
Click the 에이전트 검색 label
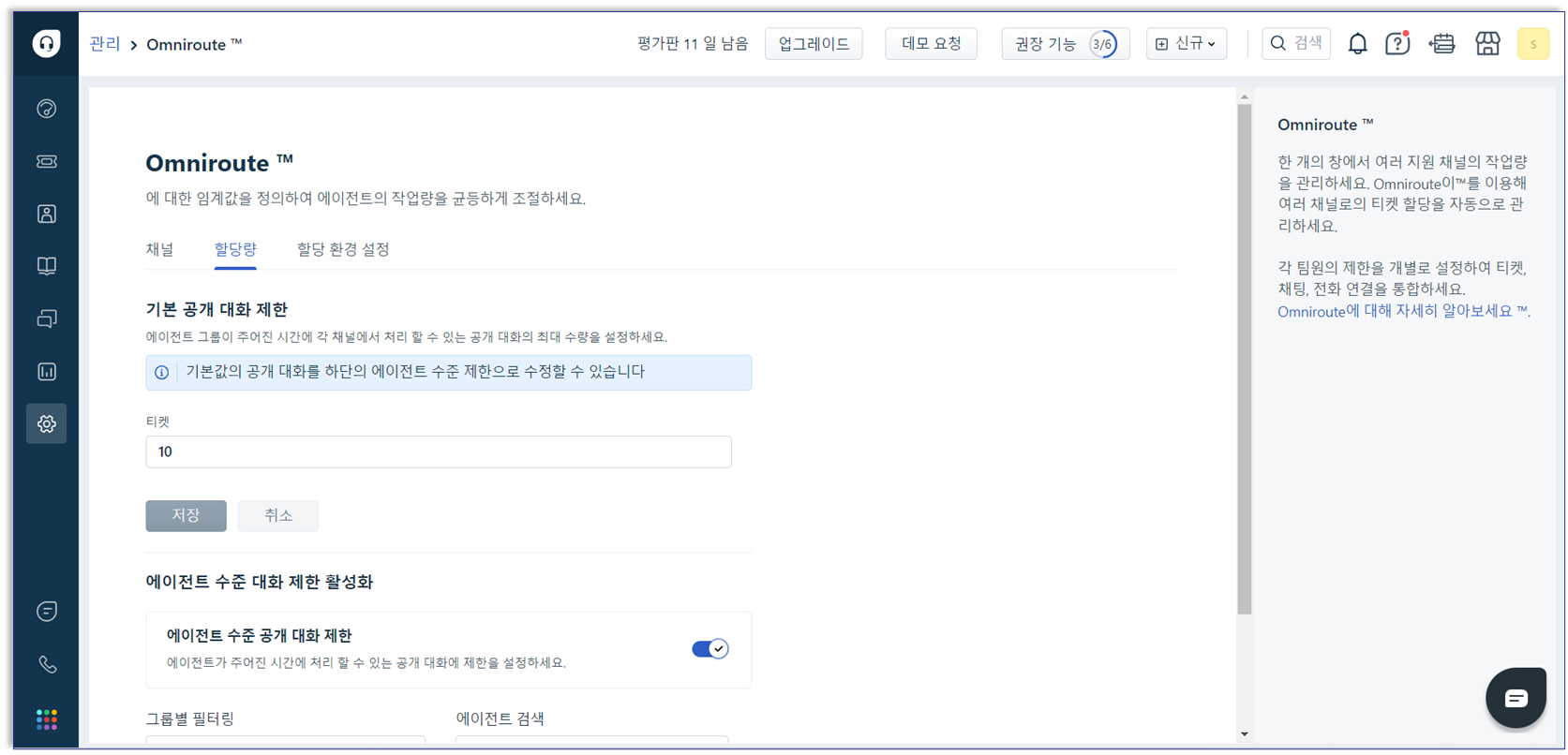pos(500,718)
